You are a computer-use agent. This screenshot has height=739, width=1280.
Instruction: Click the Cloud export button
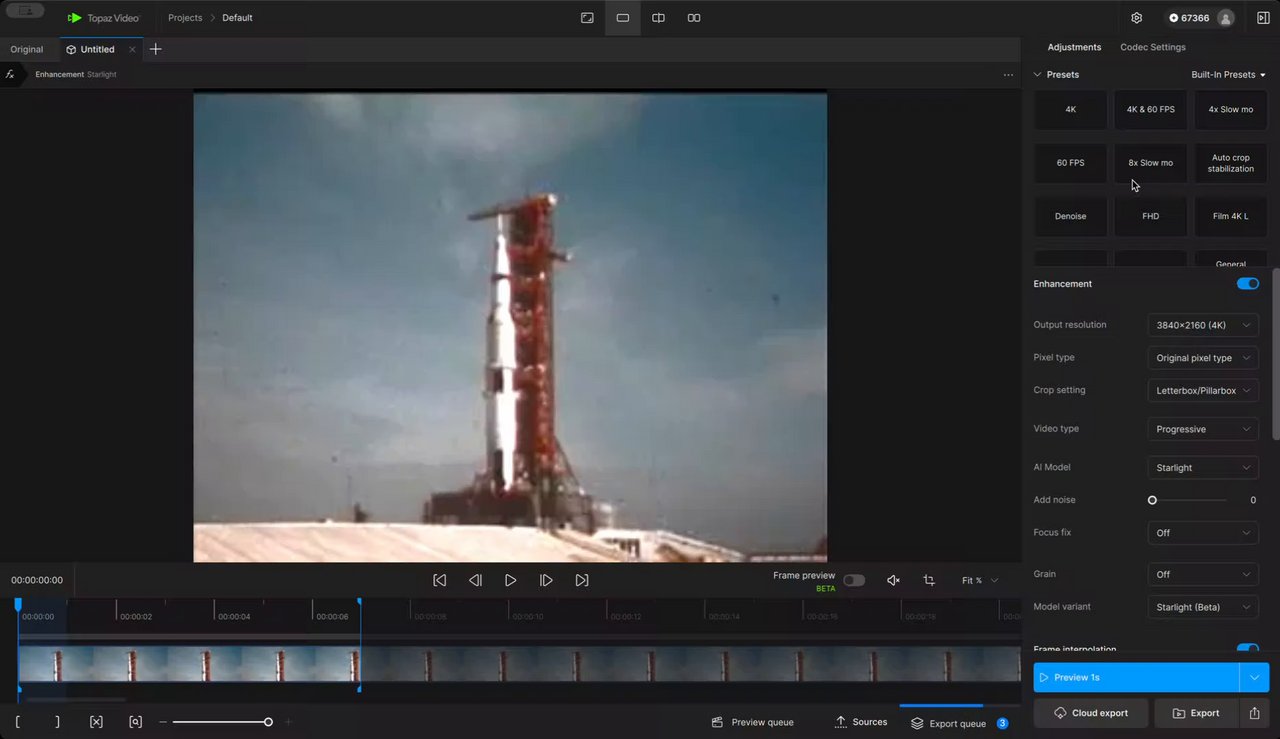pyautogui.click(x=1092, y=713)
